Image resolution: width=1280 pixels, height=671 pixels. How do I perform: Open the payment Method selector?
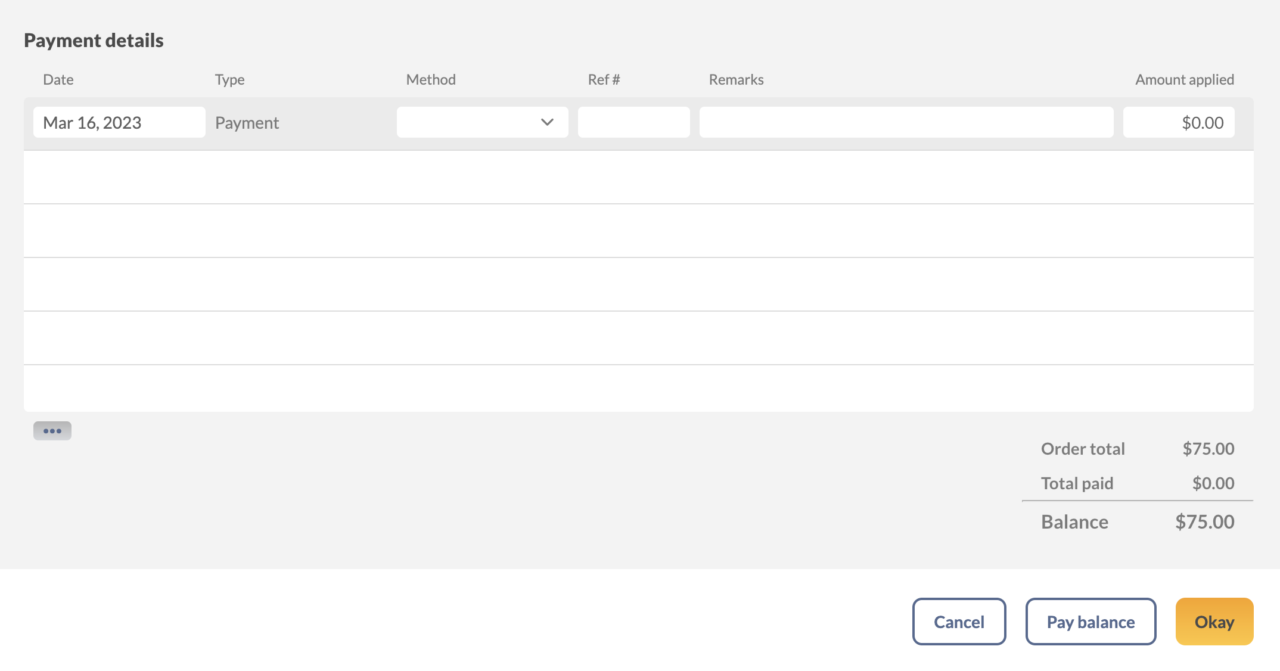(x=482, y=122)
